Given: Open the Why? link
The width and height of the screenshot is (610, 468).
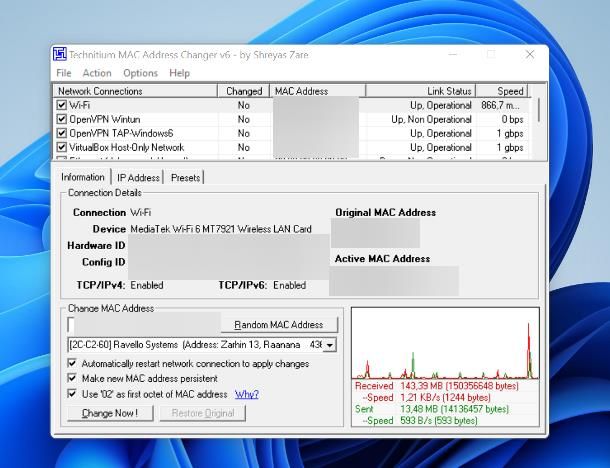Looking at the screenshot, I should point(247,394).
